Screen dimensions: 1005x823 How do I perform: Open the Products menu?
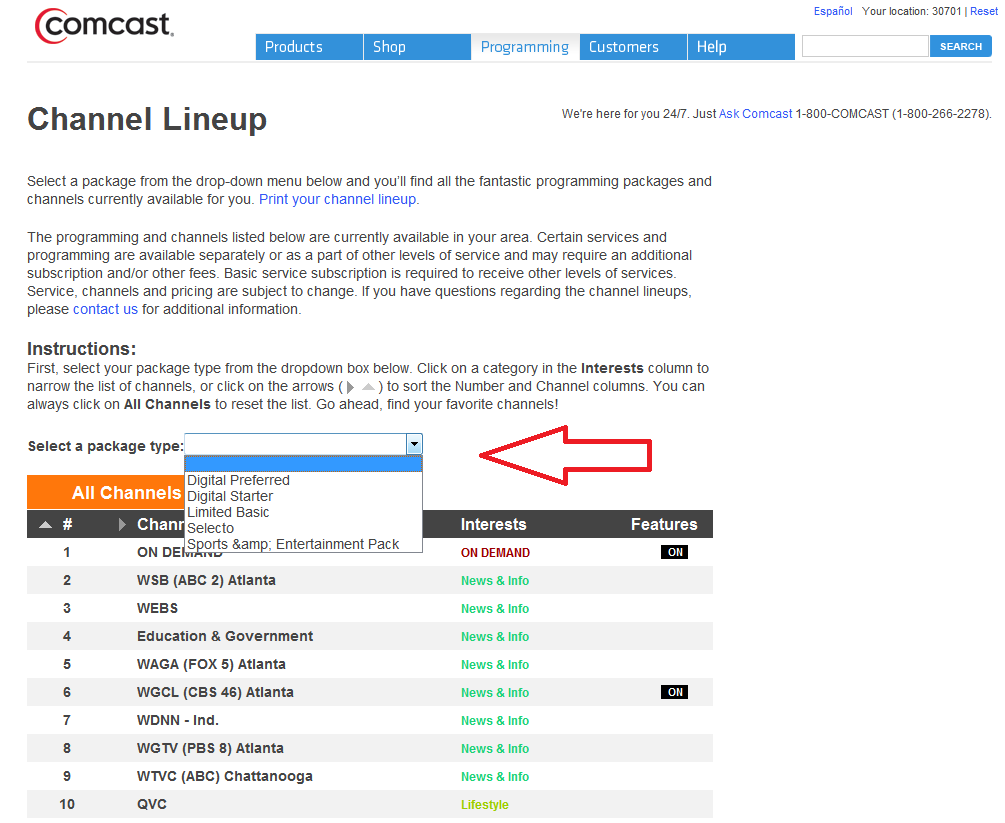point(309,47)
